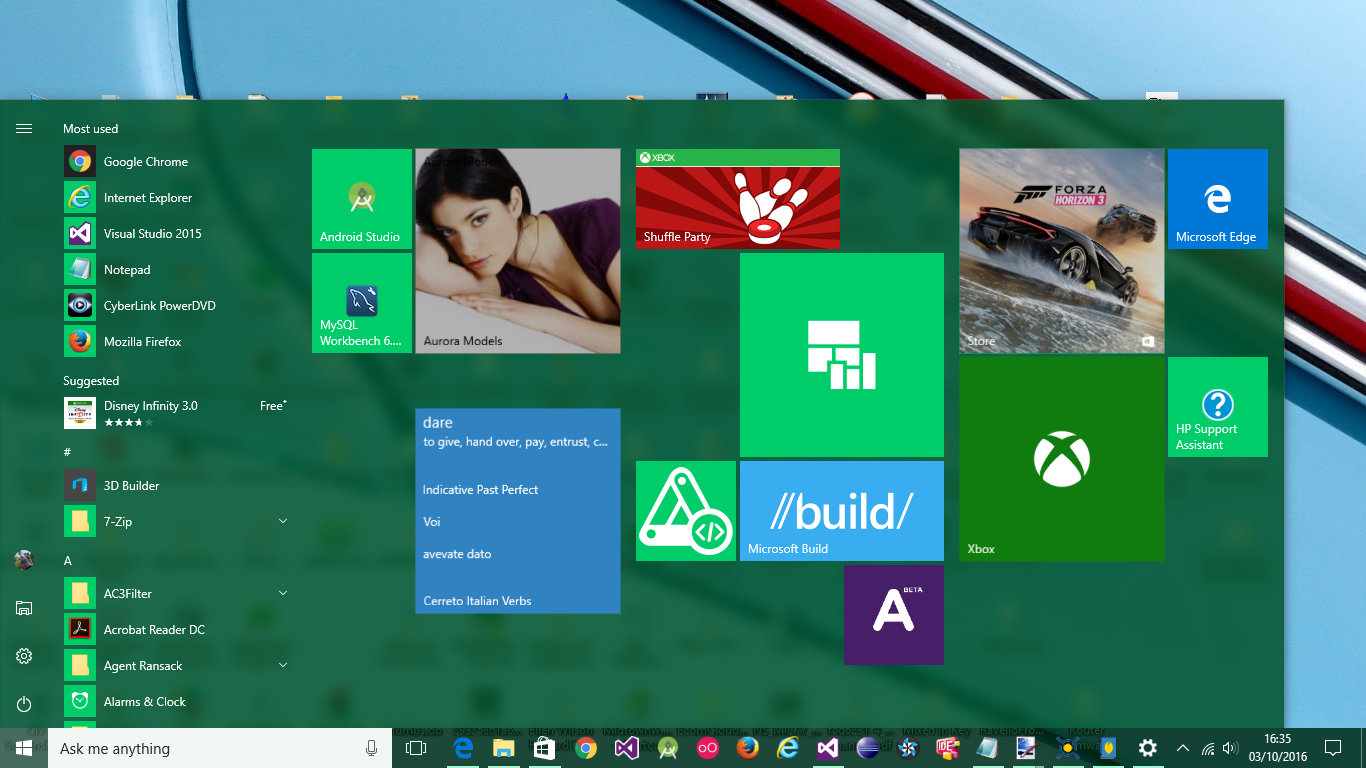This screenshot has width=1366, height=768.
Task: Open Notepad taskbar icon
Action: coord(987,748)
